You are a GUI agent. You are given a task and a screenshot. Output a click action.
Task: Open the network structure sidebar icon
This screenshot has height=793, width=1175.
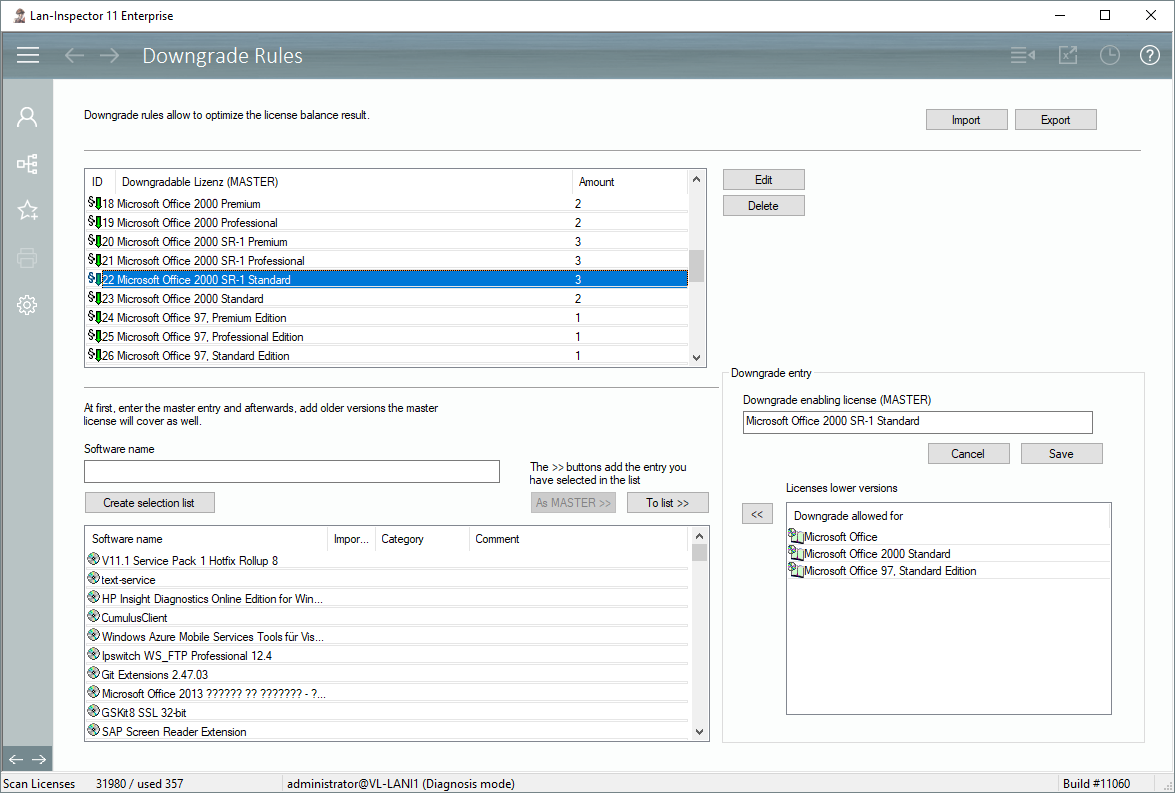(x=27, y=164)
